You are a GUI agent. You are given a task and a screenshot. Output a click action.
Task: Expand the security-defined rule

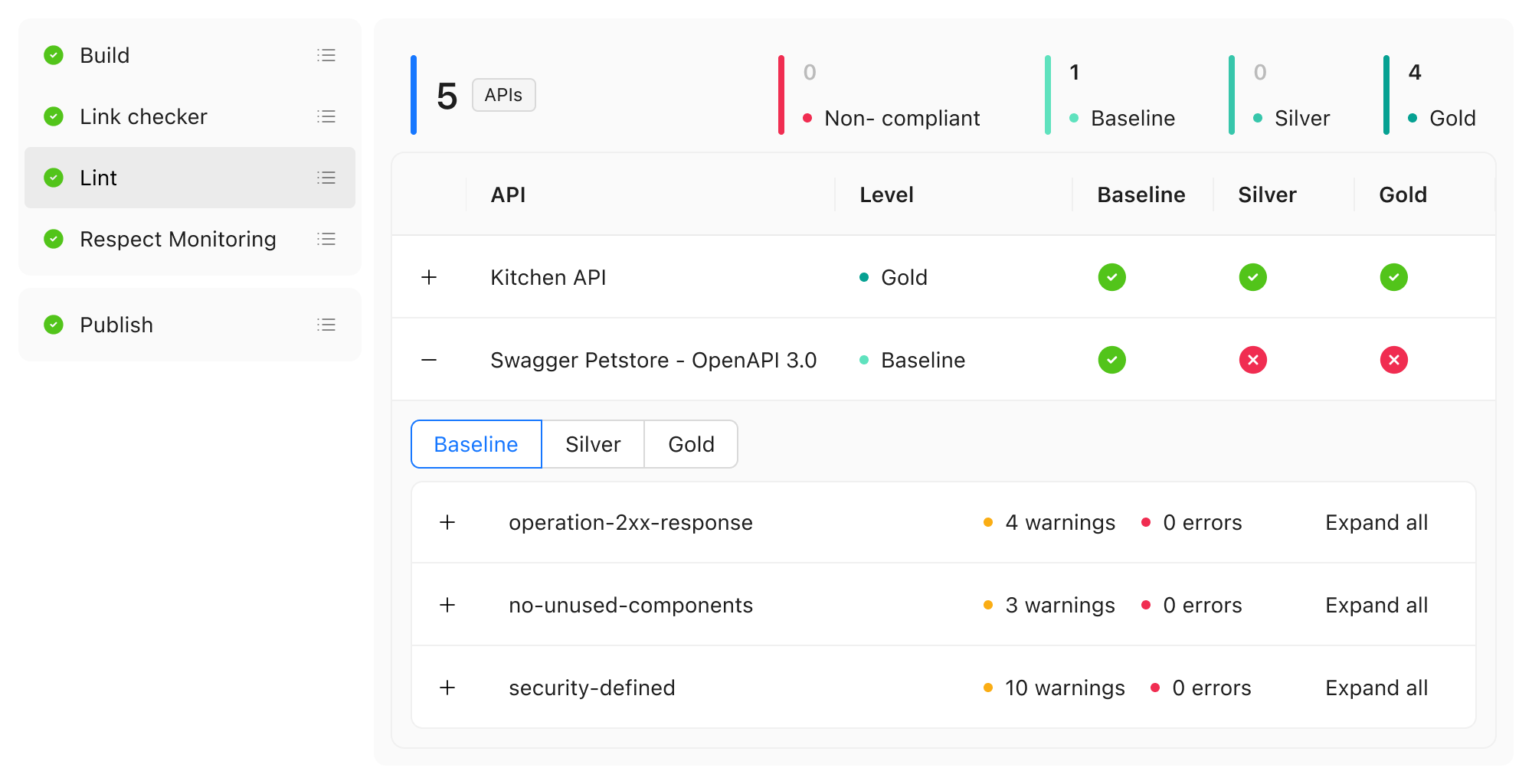[x=447, y=688]
